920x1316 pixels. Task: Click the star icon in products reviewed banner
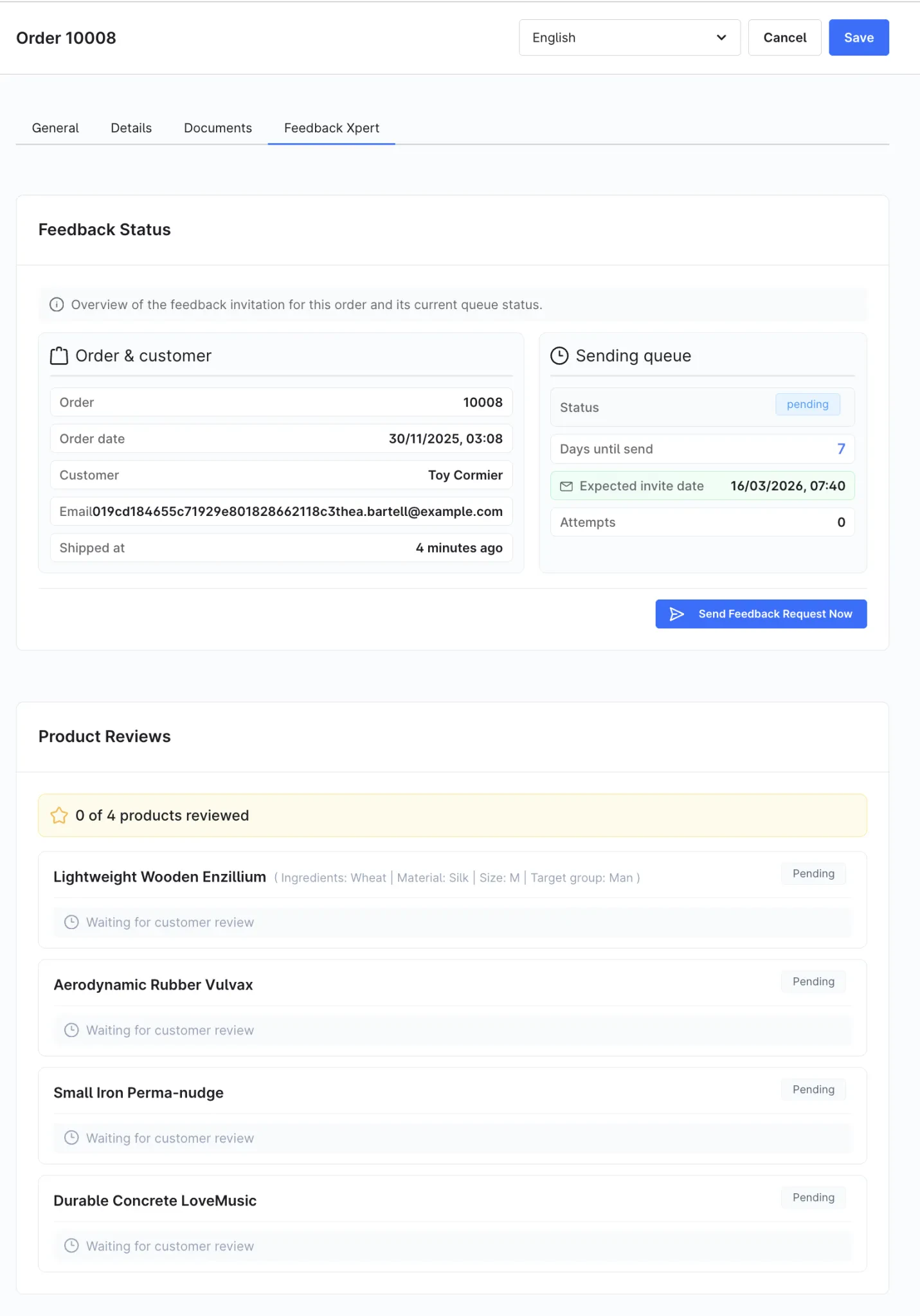coord(59,815)
